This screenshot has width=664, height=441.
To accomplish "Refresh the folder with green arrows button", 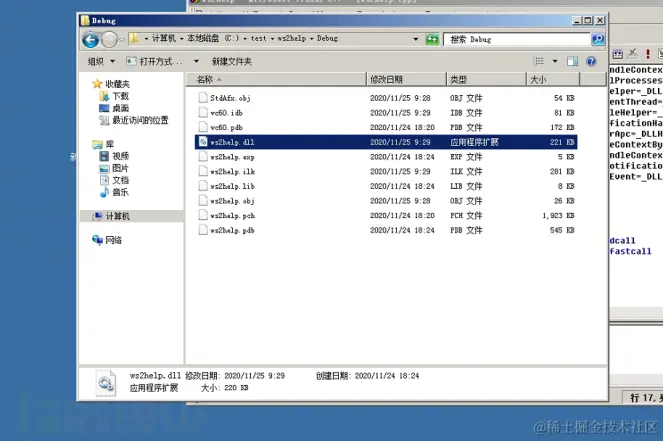I will [432, 39].
